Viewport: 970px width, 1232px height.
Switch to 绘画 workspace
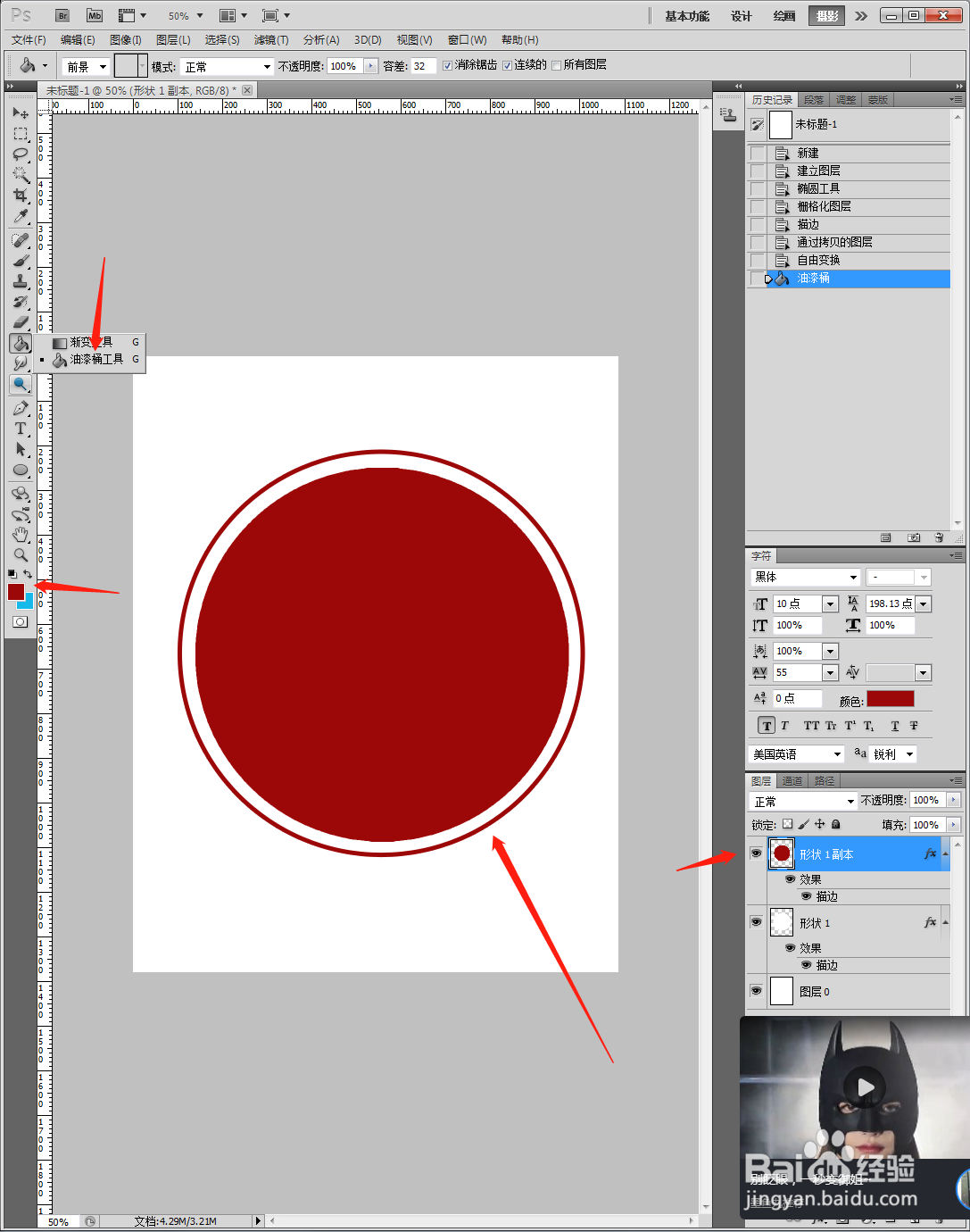(784, 16)
